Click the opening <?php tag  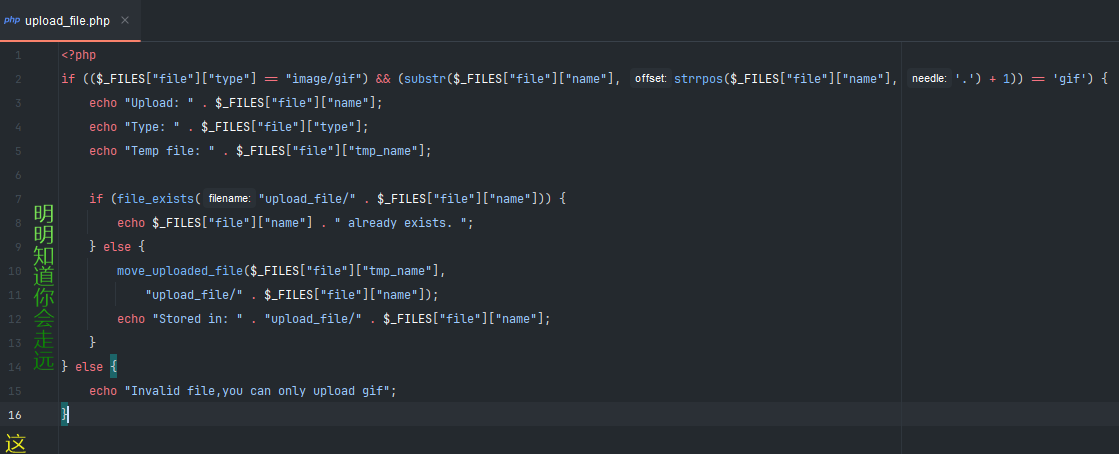click(x=78, y=54)
